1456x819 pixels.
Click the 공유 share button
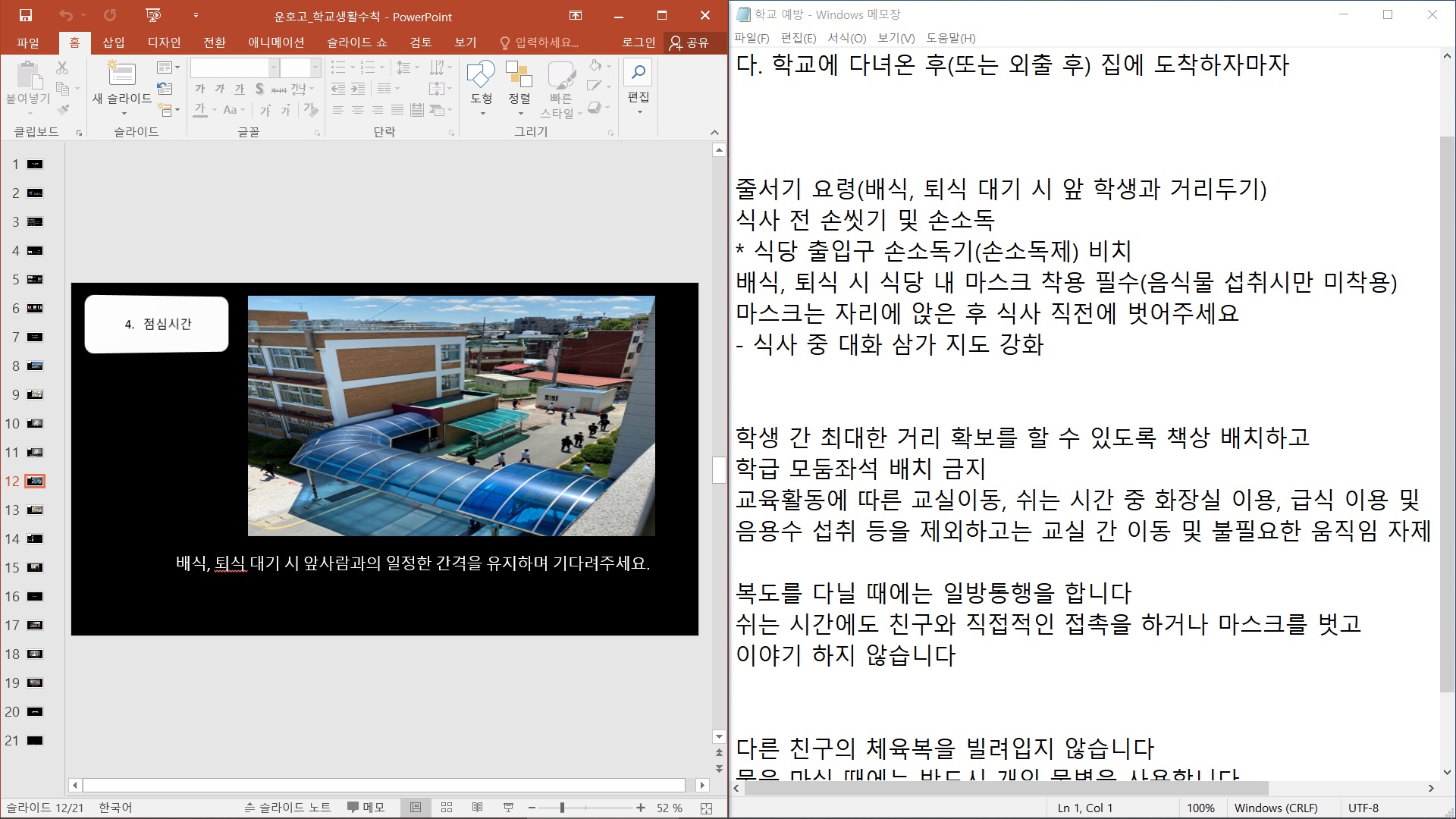point(689,42)
